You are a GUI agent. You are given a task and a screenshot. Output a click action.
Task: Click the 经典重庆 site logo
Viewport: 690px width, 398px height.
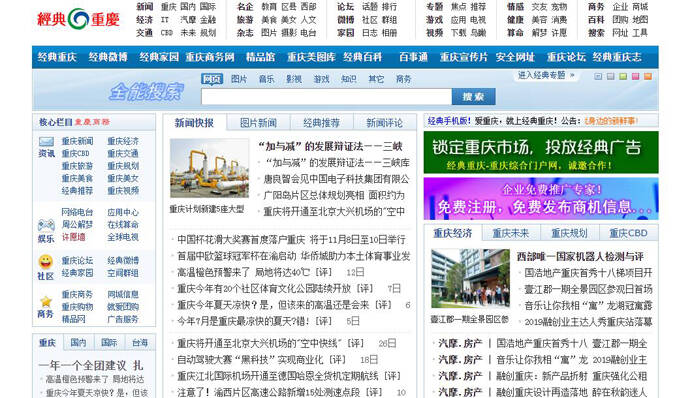coord(78,19)
